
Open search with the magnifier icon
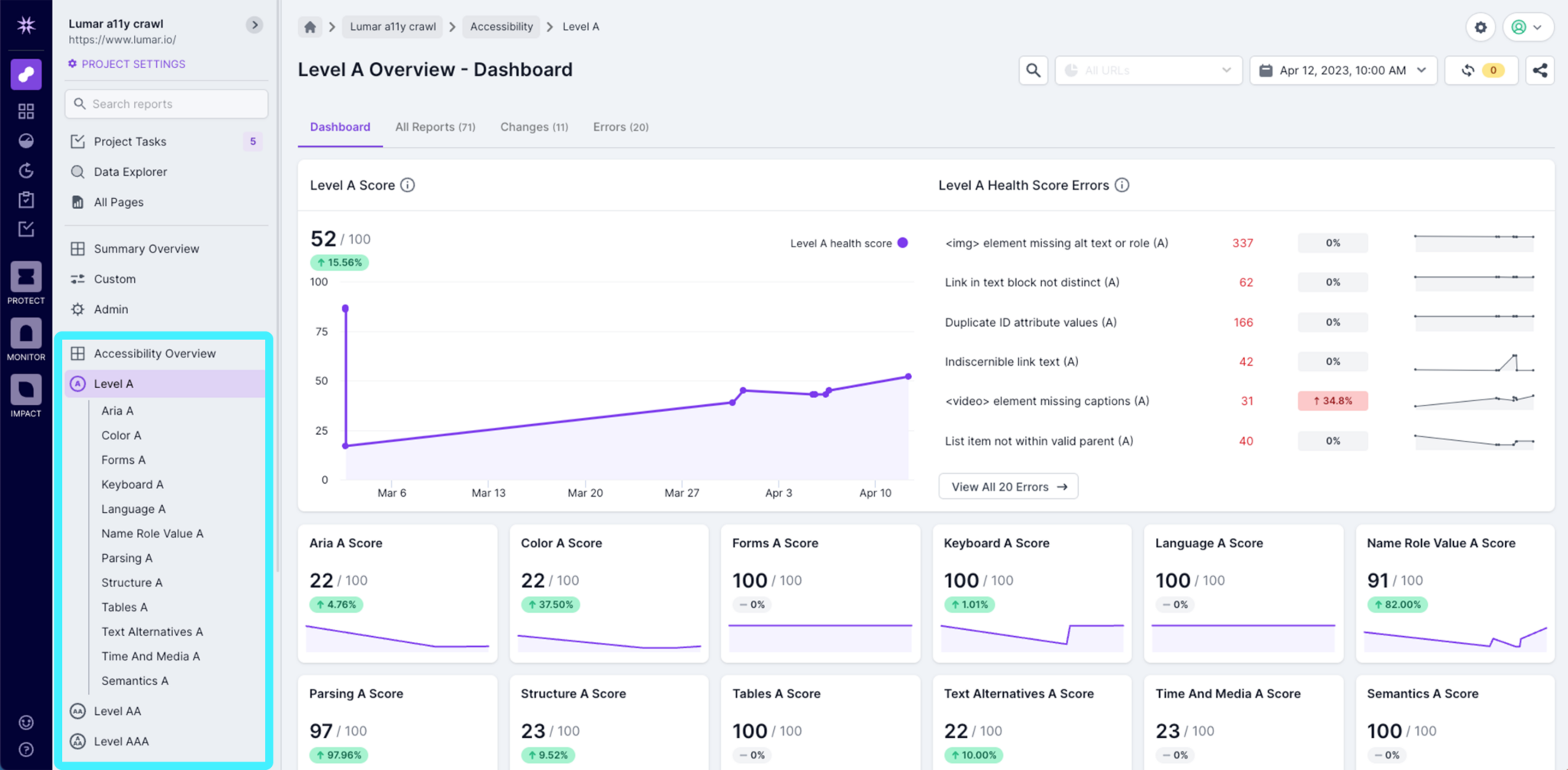coord(1033,70)
